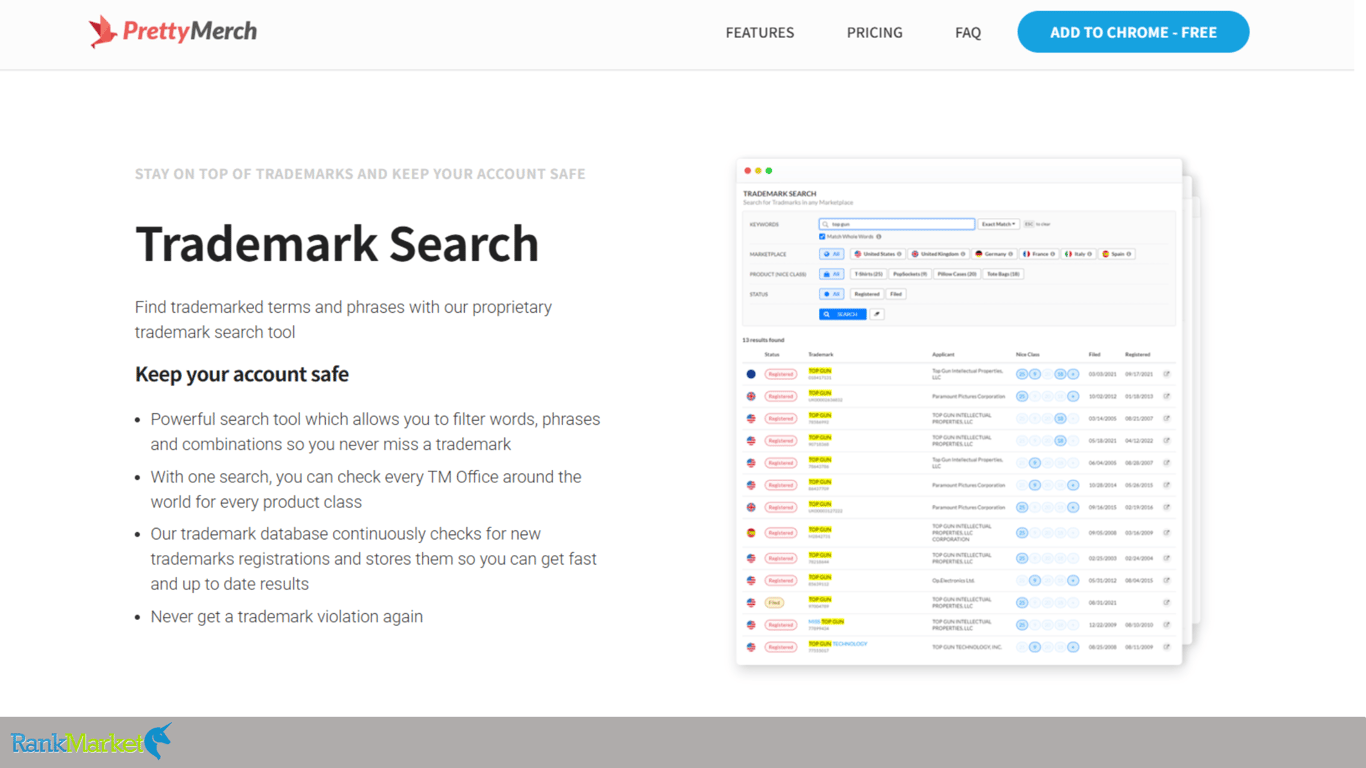
Task: Click Nice class 9 chip in row filed 06/04/2005
Action: point(1035,463)
